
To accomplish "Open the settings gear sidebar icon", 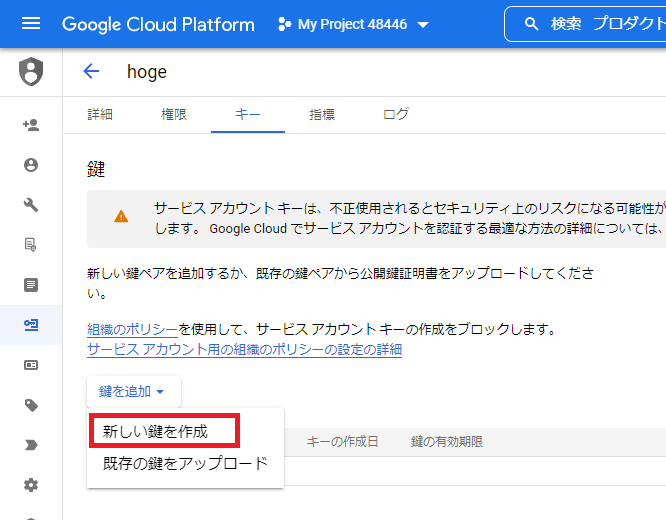I will [31, 485].
